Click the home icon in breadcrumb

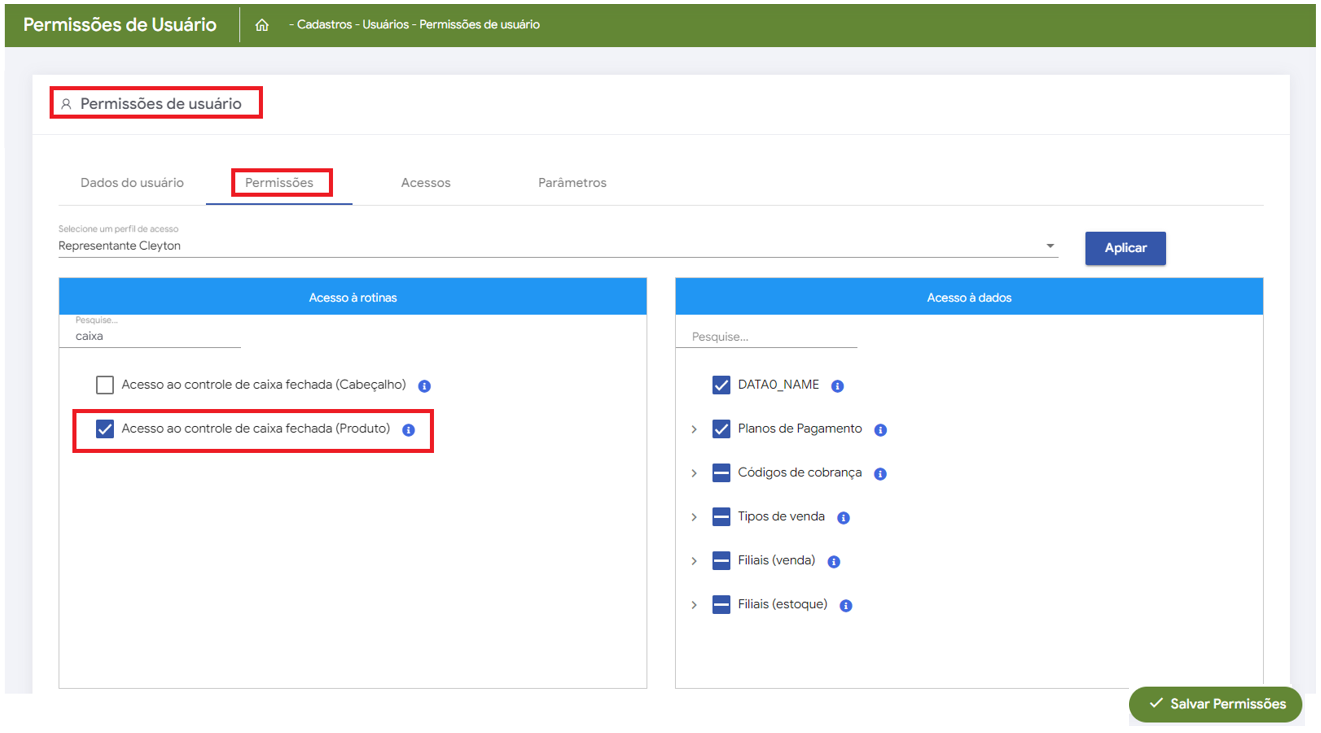tap(262, 25)
